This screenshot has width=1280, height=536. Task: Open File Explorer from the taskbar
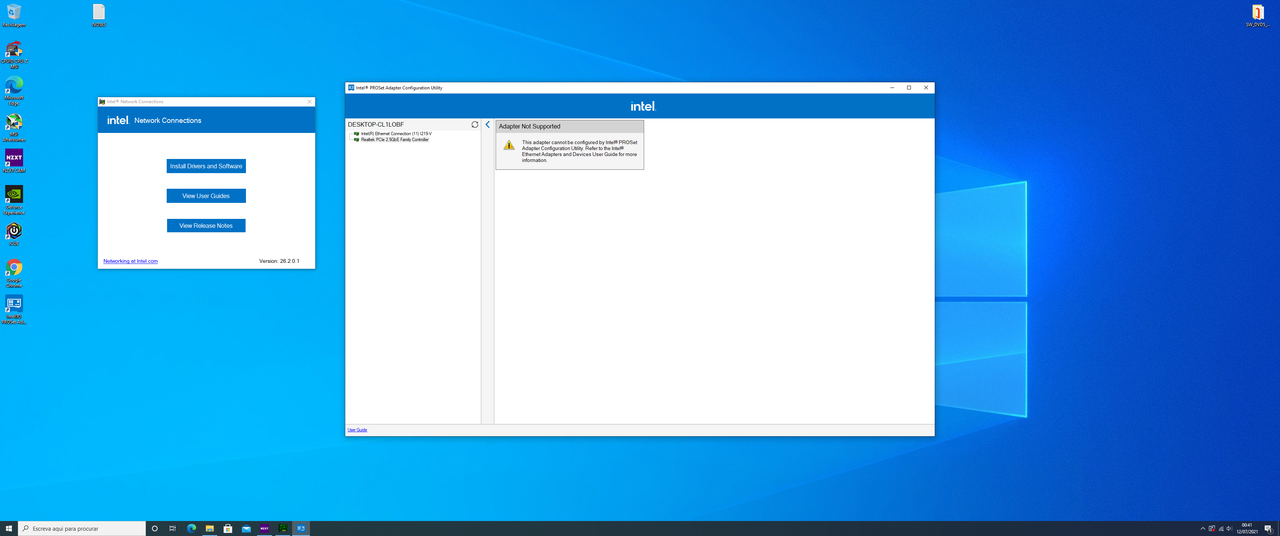(x=210, y=528)
